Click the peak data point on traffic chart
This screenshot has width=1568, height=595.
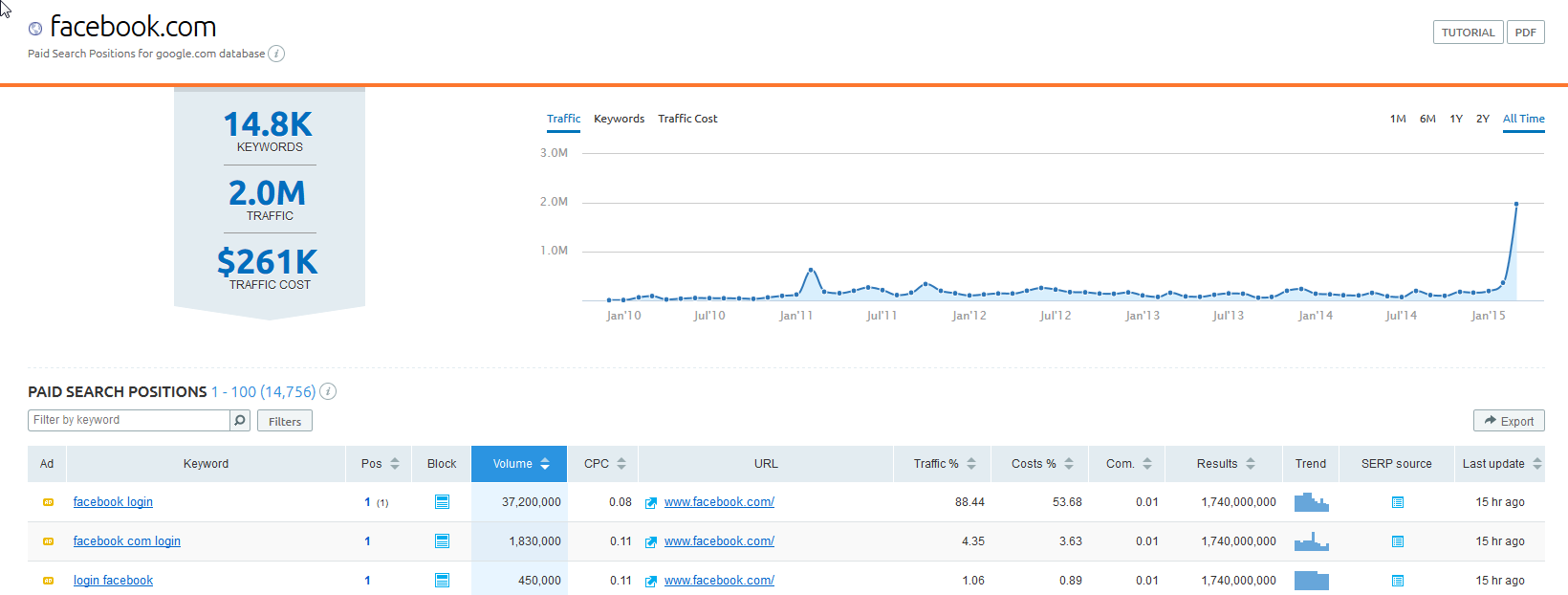(1516, 204)
